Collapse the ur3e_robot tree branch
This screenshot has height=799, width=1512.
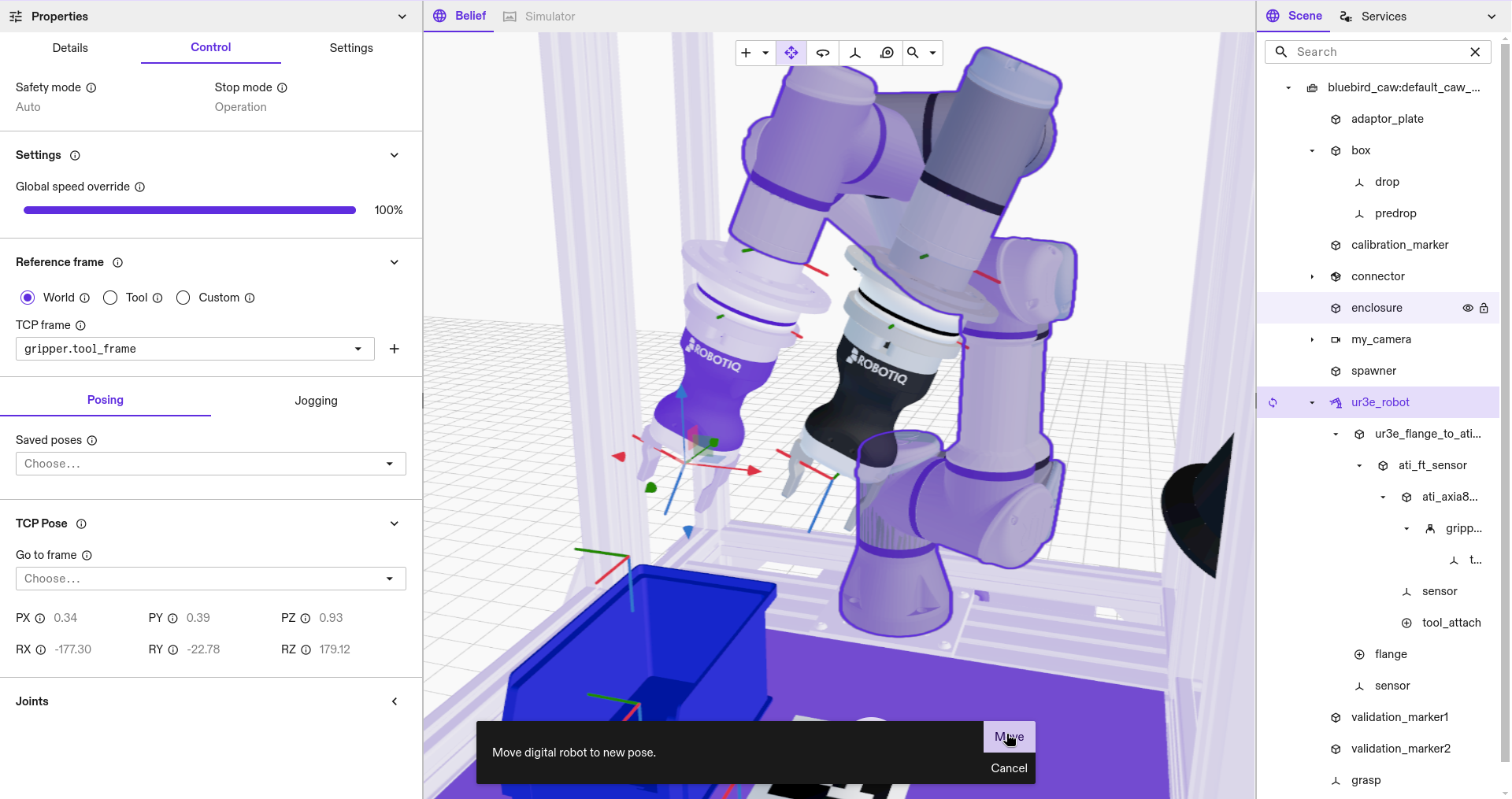click(1312, 402)
